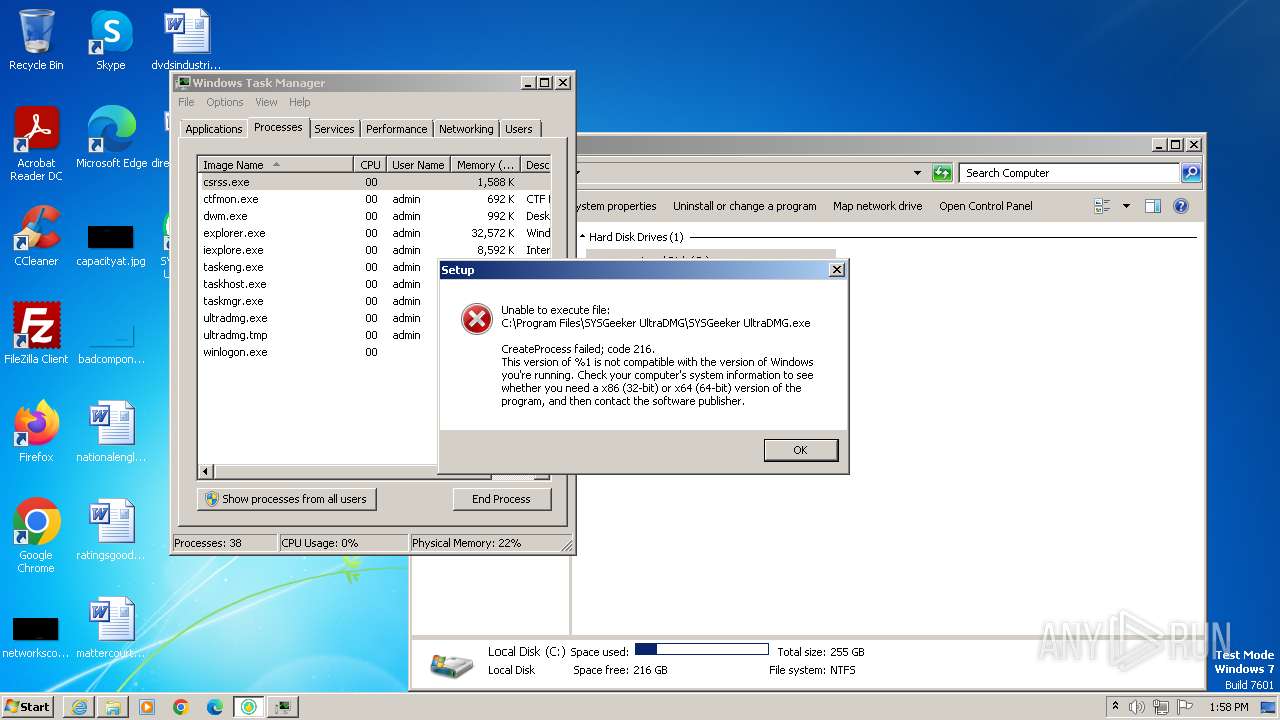Click the End Process button
Viewport: 1280px width, 720px height.
pos(501,499)
